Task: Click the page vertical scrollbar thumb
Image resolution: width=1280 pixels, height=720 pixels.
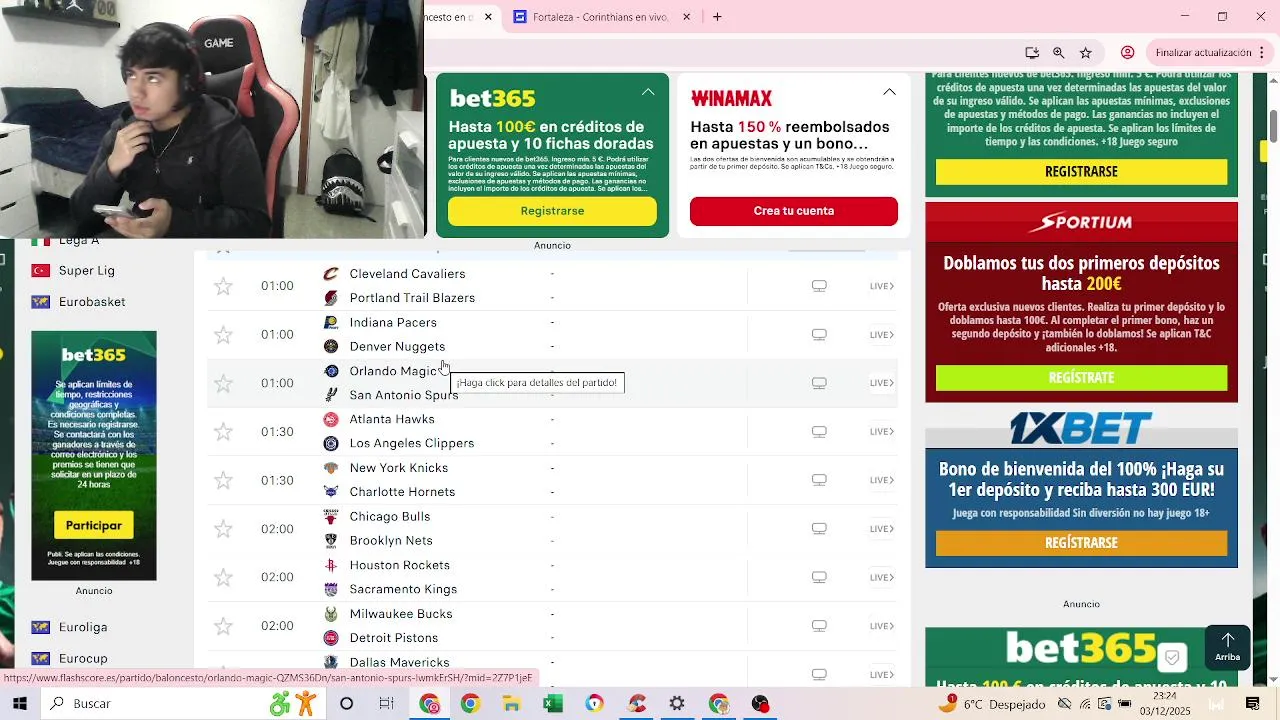Action: point(1273,125)
